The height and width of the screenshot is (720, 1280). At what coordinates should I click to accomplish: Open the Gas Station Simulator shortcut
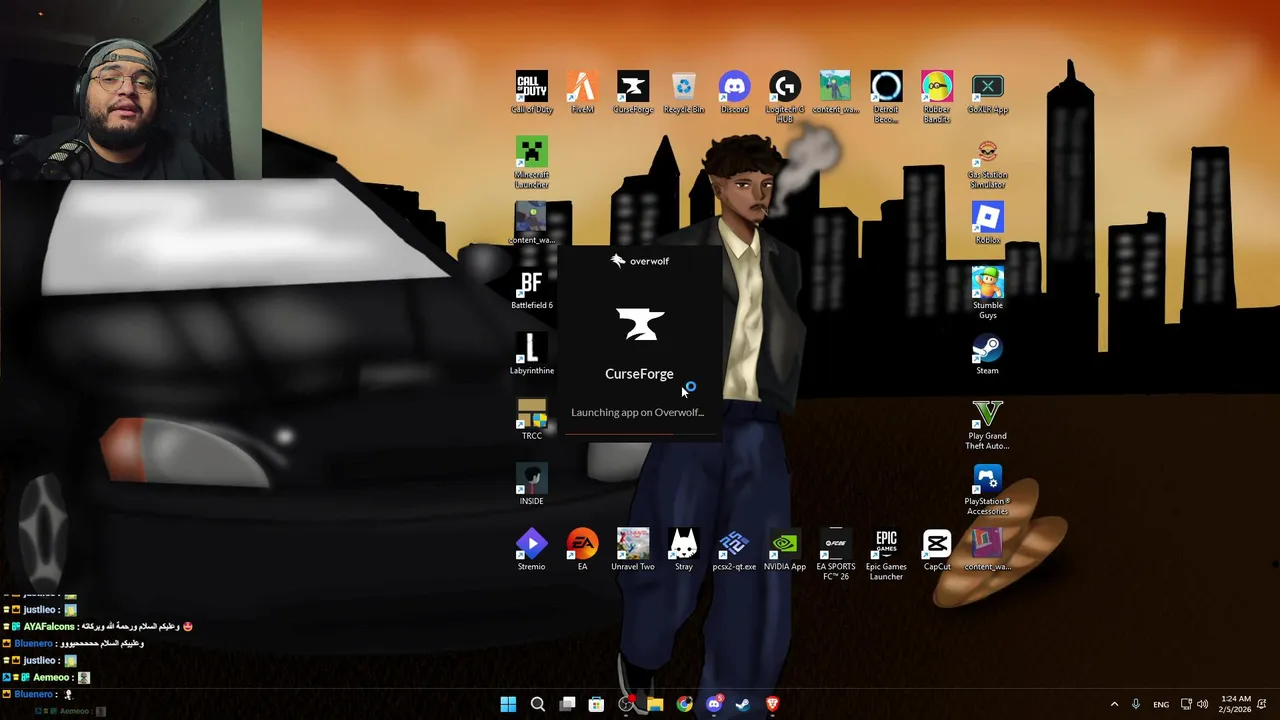988,163
